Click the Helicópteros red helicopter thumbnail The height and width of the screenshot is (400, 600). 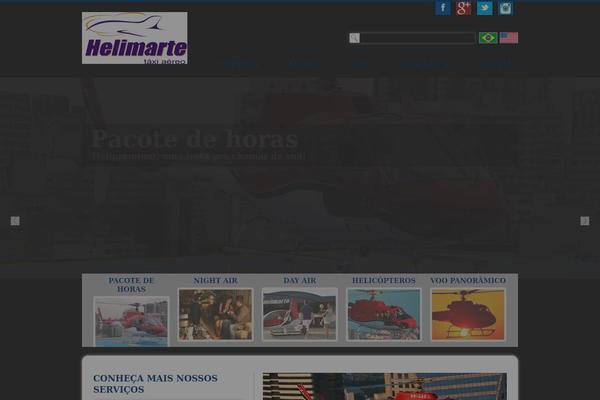(x=384, y=314)
